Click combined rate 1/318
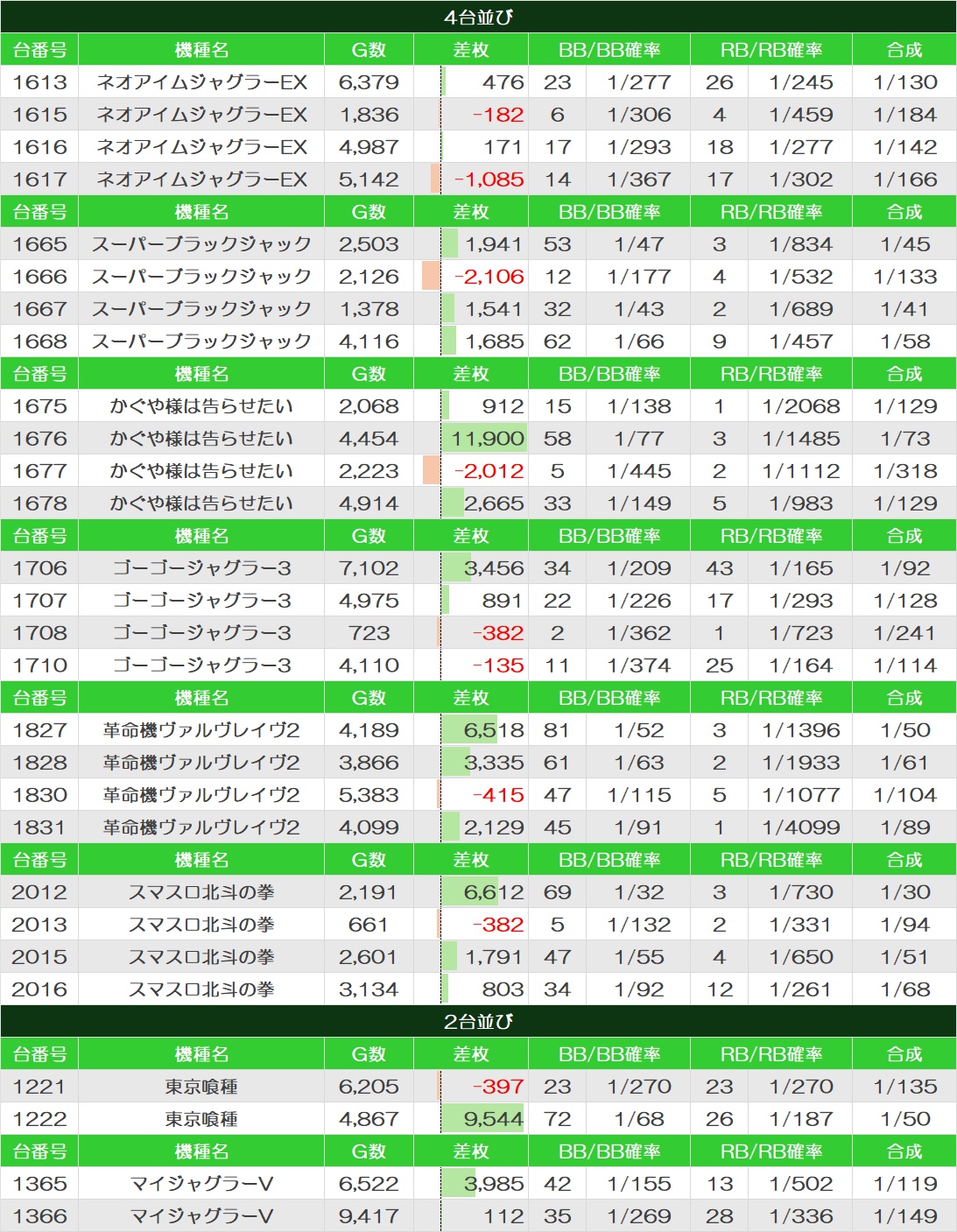 point(904,471)
